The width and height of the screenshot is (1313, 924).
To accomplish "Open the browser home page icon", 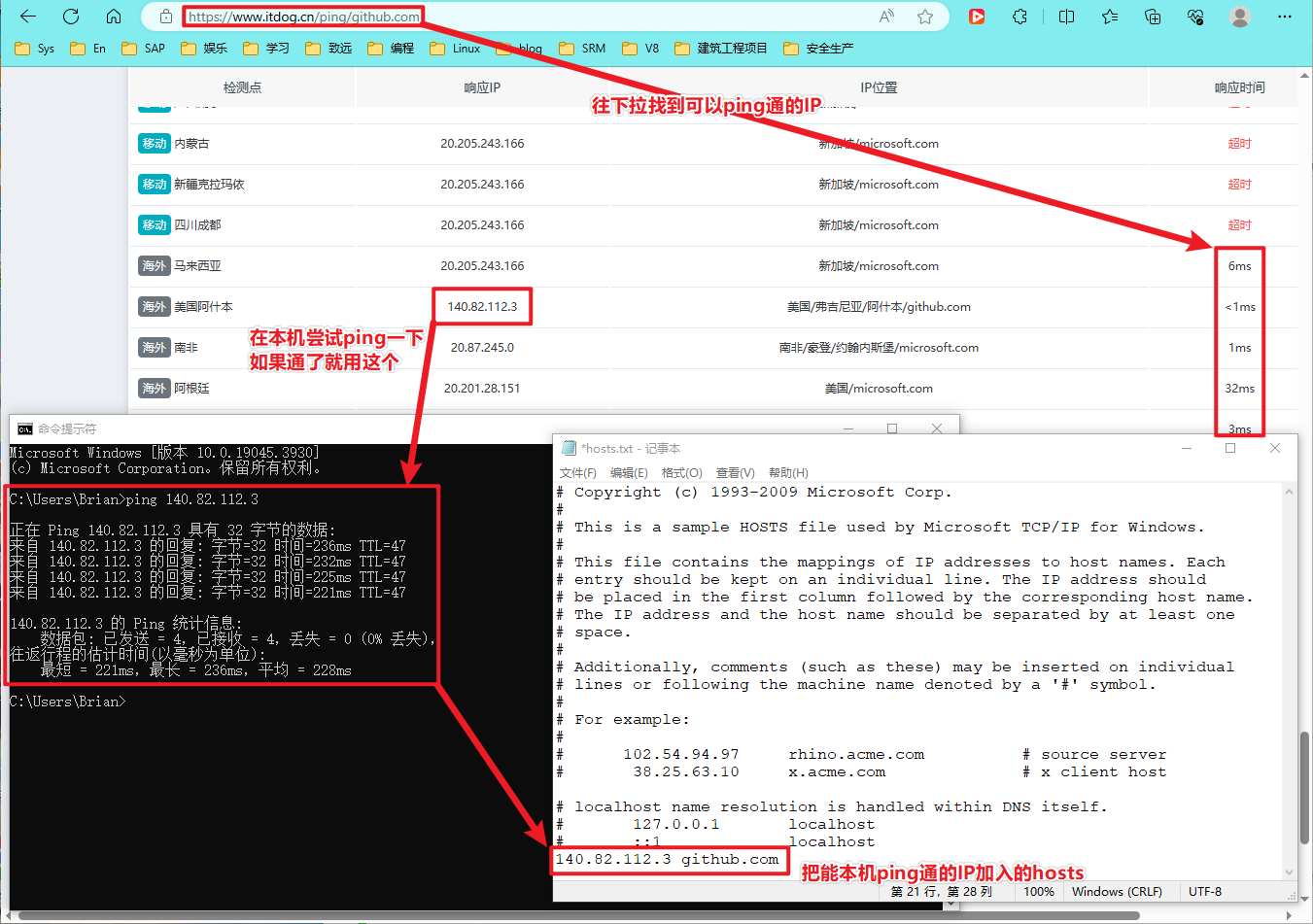I will tap(114, 17).
